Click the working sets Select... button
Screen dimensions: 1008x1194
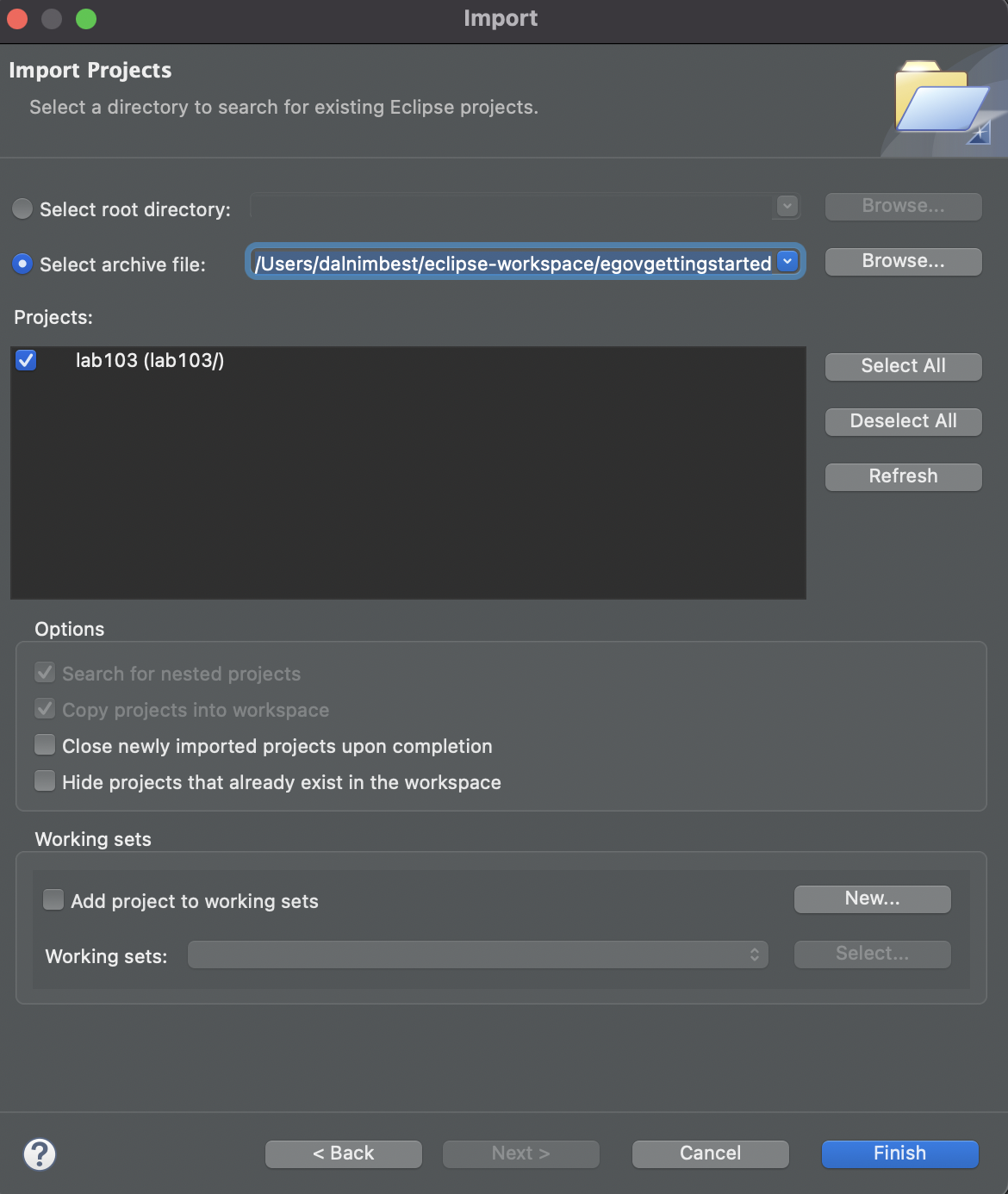tap(872, 954)
